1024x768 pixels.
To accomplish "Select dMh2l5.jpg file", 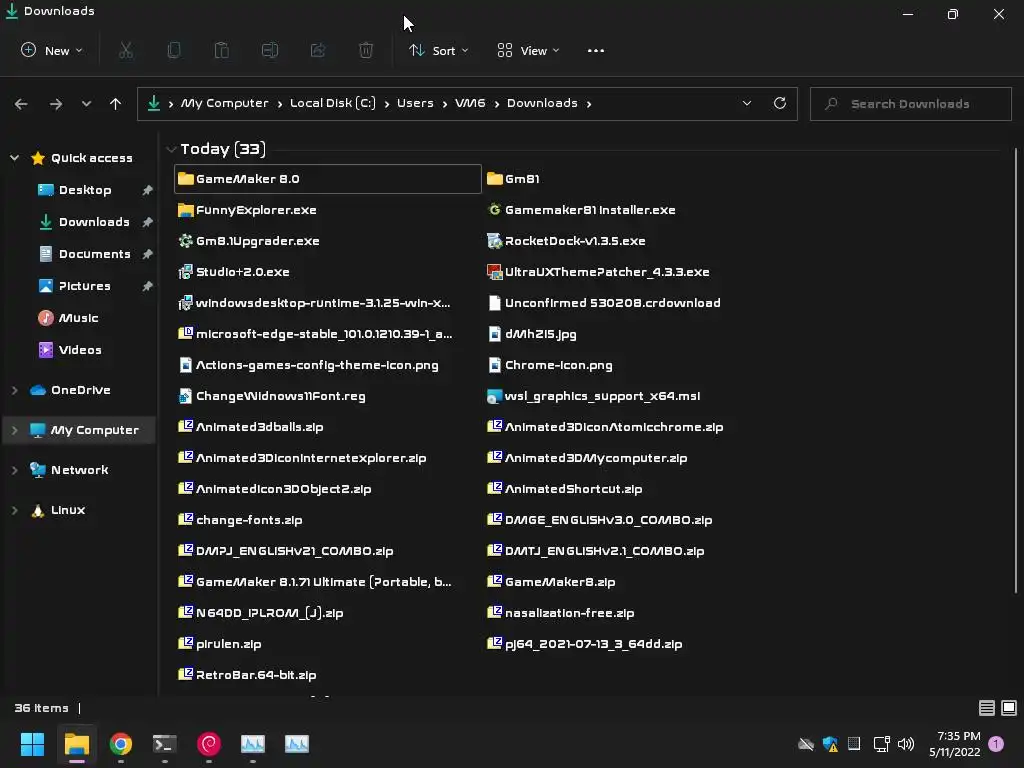I will pos(532,334).
